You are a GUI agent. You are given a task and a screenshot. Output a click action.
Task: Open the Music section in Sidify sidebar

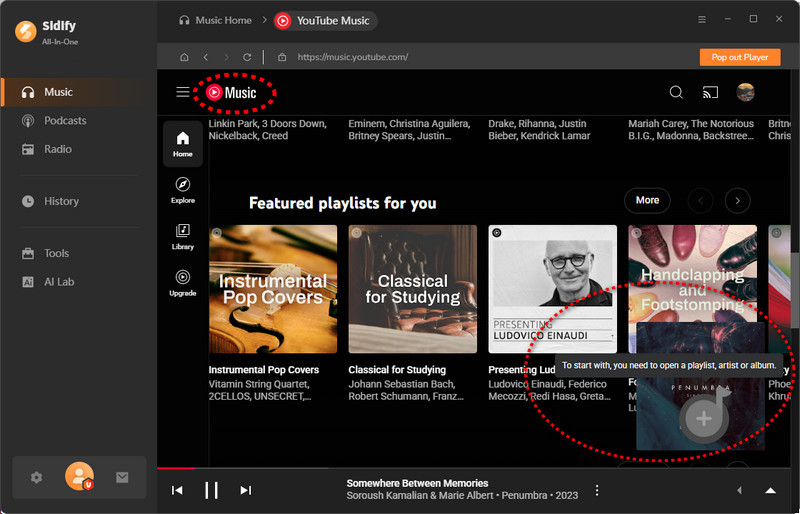(78, 92)
